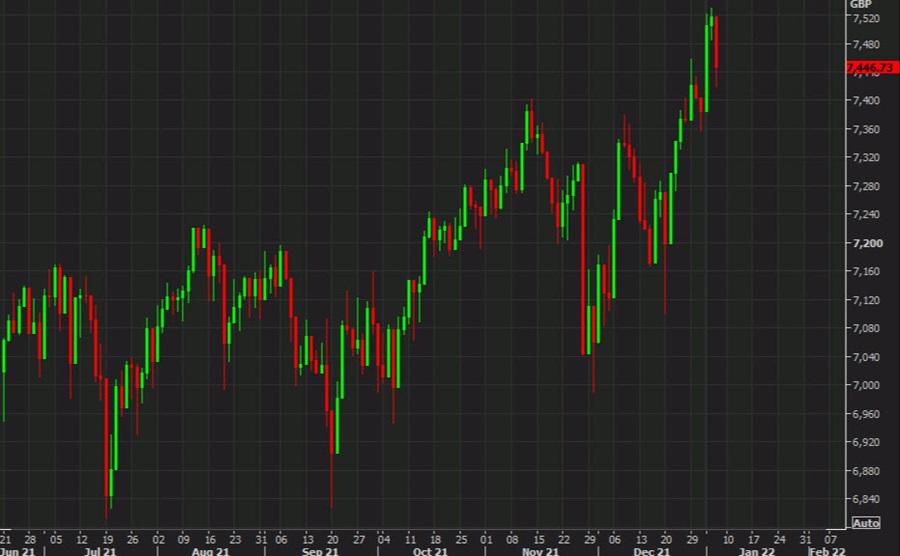Click the GBP currency label

[860, 4]
